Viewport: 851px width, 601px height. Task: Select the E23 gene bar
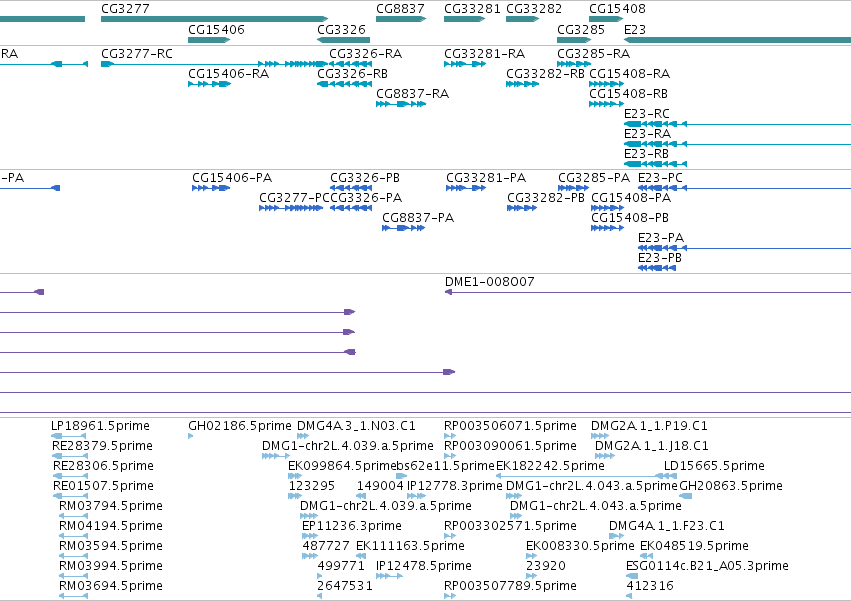(737, 40)
